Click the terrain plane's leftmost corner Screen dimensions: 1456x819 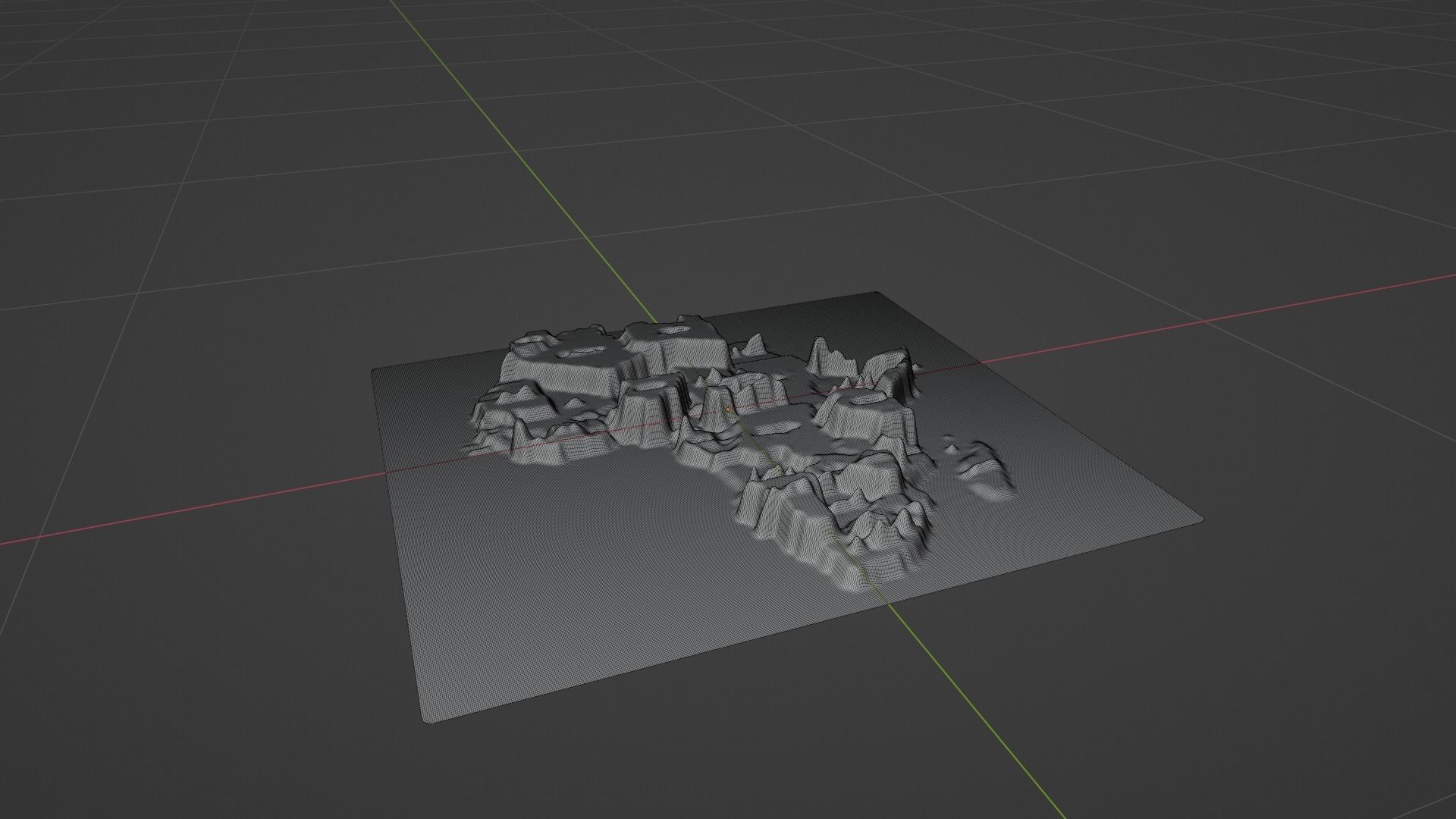tap(373, 371)
